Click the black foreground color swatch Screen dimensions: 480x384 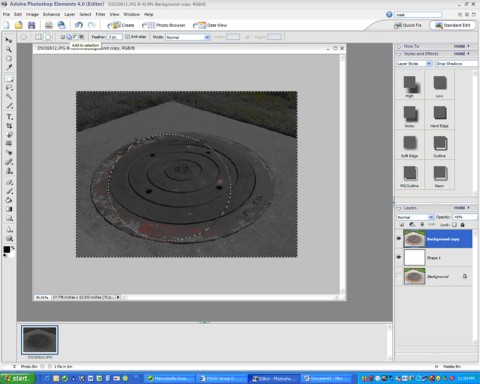pyautogui.click(x=7, y=249)
